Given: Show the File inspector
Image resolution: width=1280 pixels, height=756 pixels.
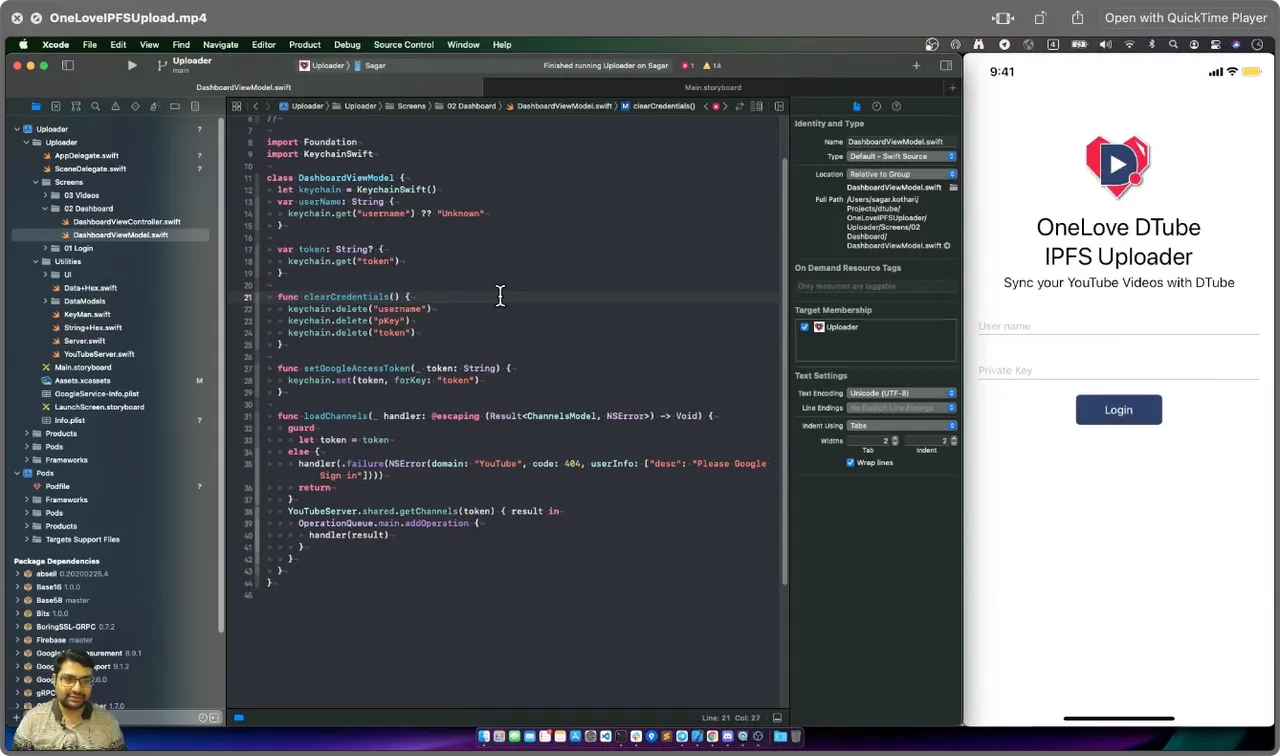Looking at the screenshot, I should [856, 106].
